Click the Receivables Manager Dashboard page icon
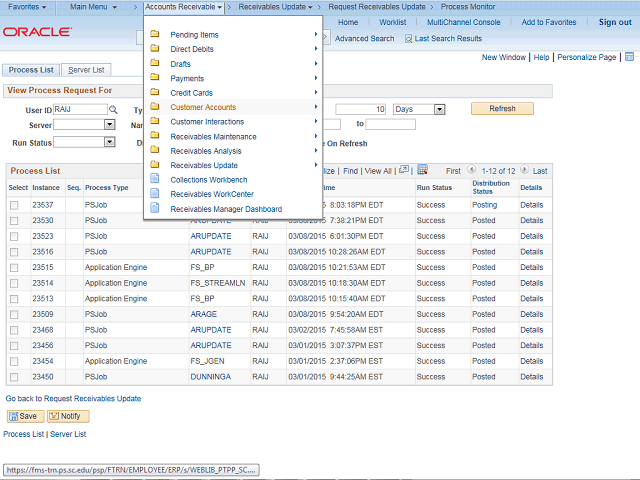The image size is (640, 480). tap(155, 209)
